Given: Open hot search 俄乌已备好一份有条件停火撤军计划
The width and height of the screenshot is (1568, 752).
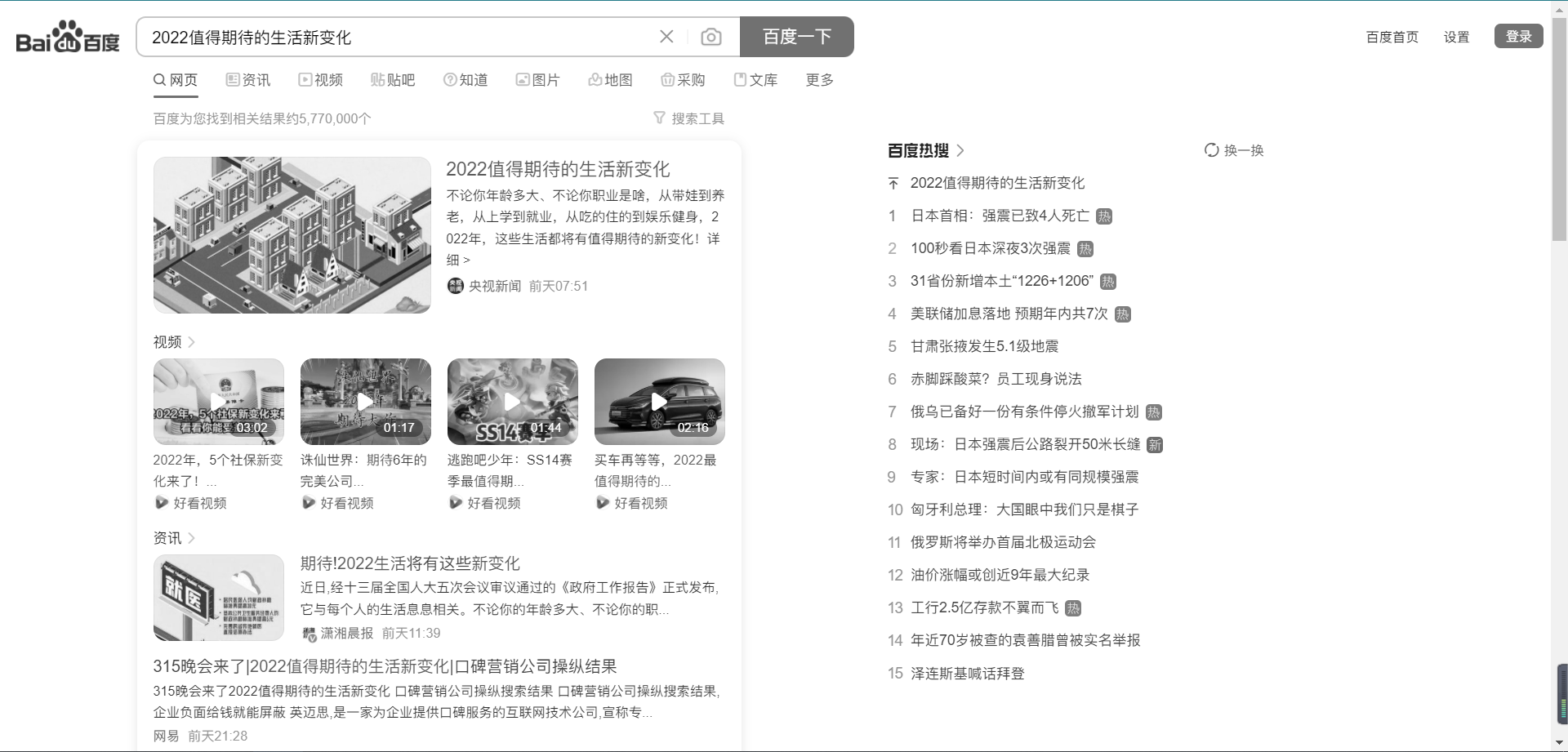Looking at the screenshot, I should pos(1025,412).
